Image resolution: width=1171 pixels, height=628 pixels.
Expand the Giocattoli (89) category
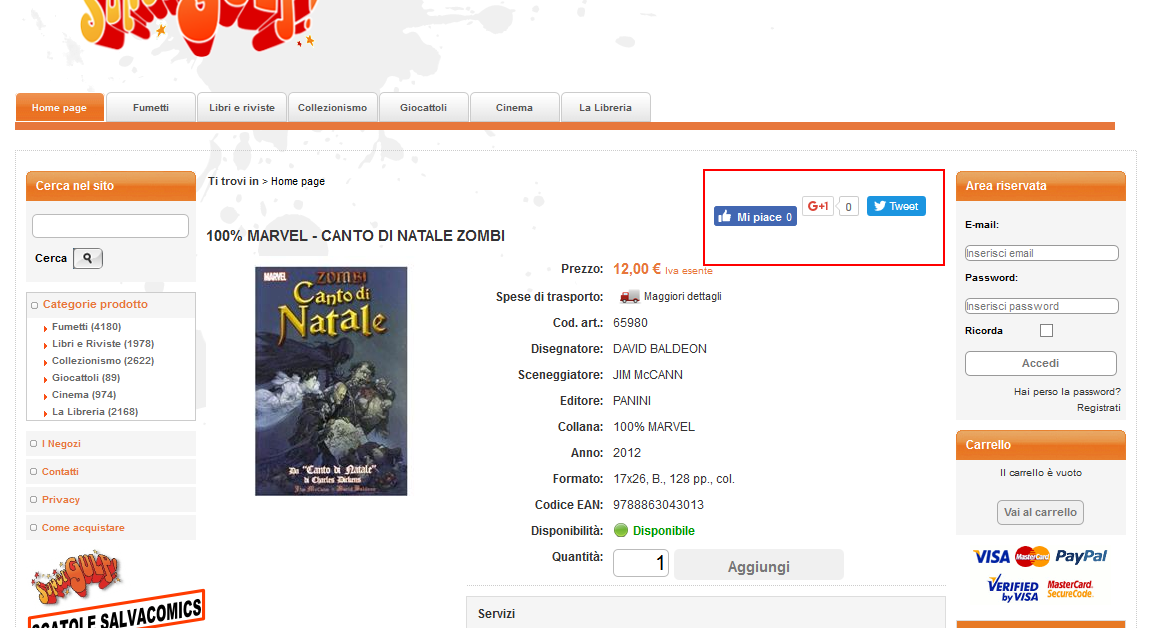click(85, 378)
